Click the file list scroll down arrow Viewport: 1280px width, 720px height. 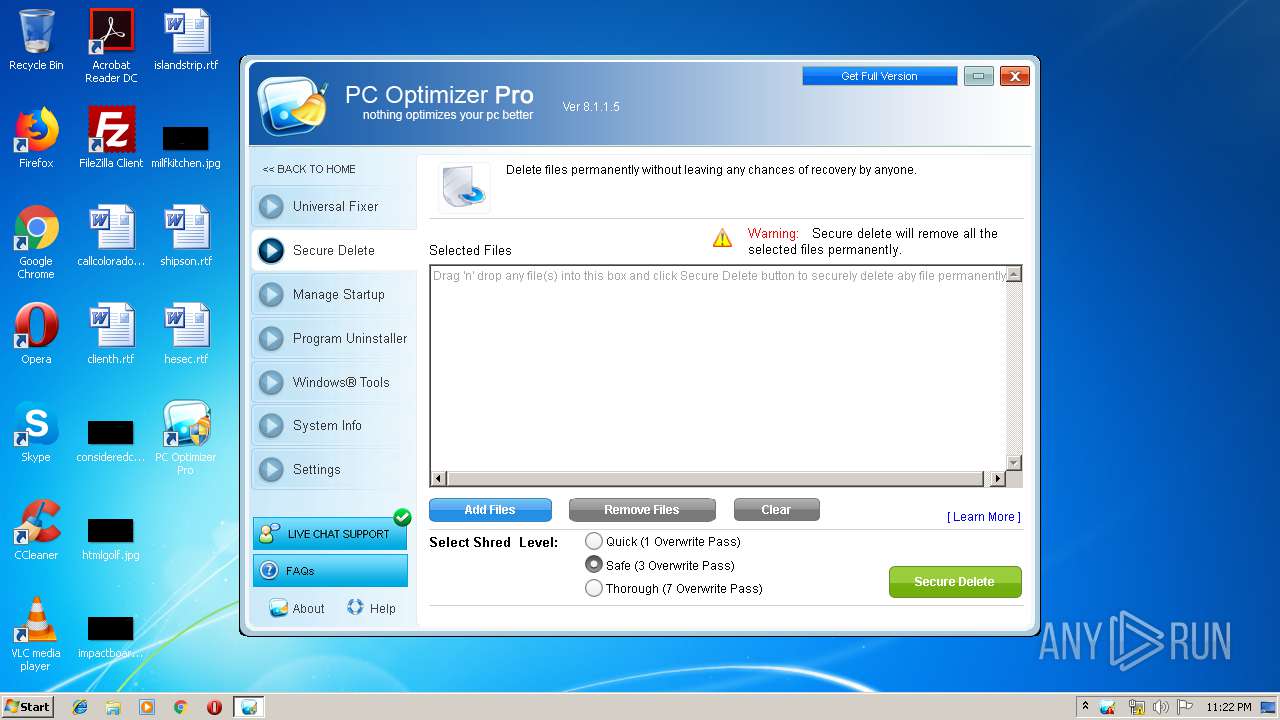coord(1014,462)
